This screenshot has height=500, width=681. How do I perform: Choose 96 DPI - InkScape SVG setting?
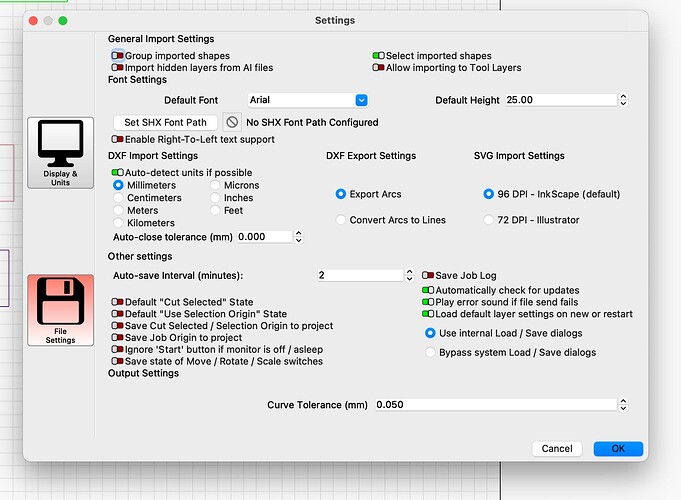tap(489, 194)
